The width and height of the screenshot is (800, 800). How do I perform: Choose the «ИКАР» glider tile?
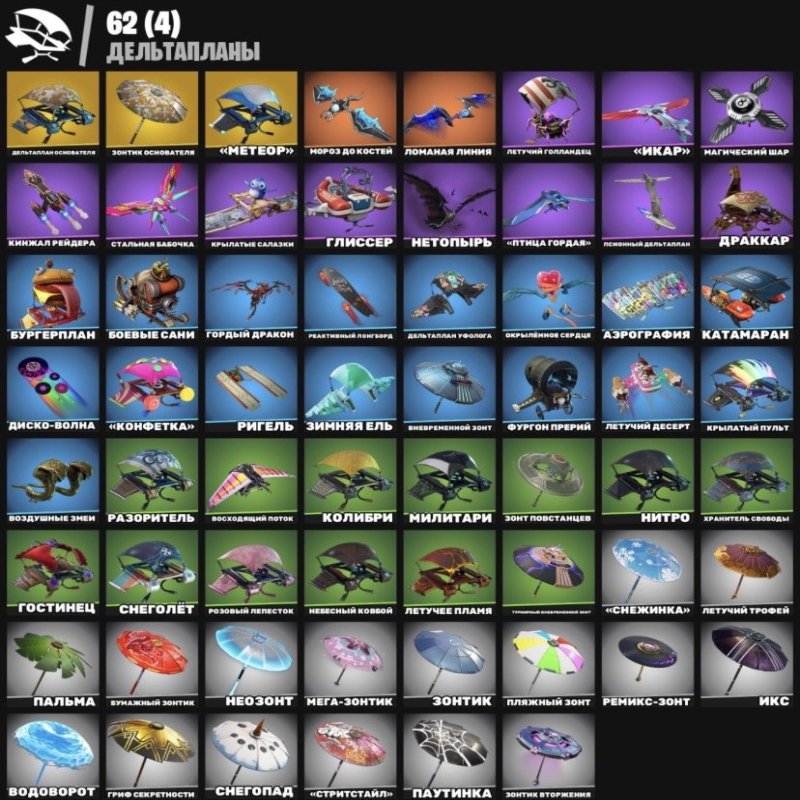[647, 114]
